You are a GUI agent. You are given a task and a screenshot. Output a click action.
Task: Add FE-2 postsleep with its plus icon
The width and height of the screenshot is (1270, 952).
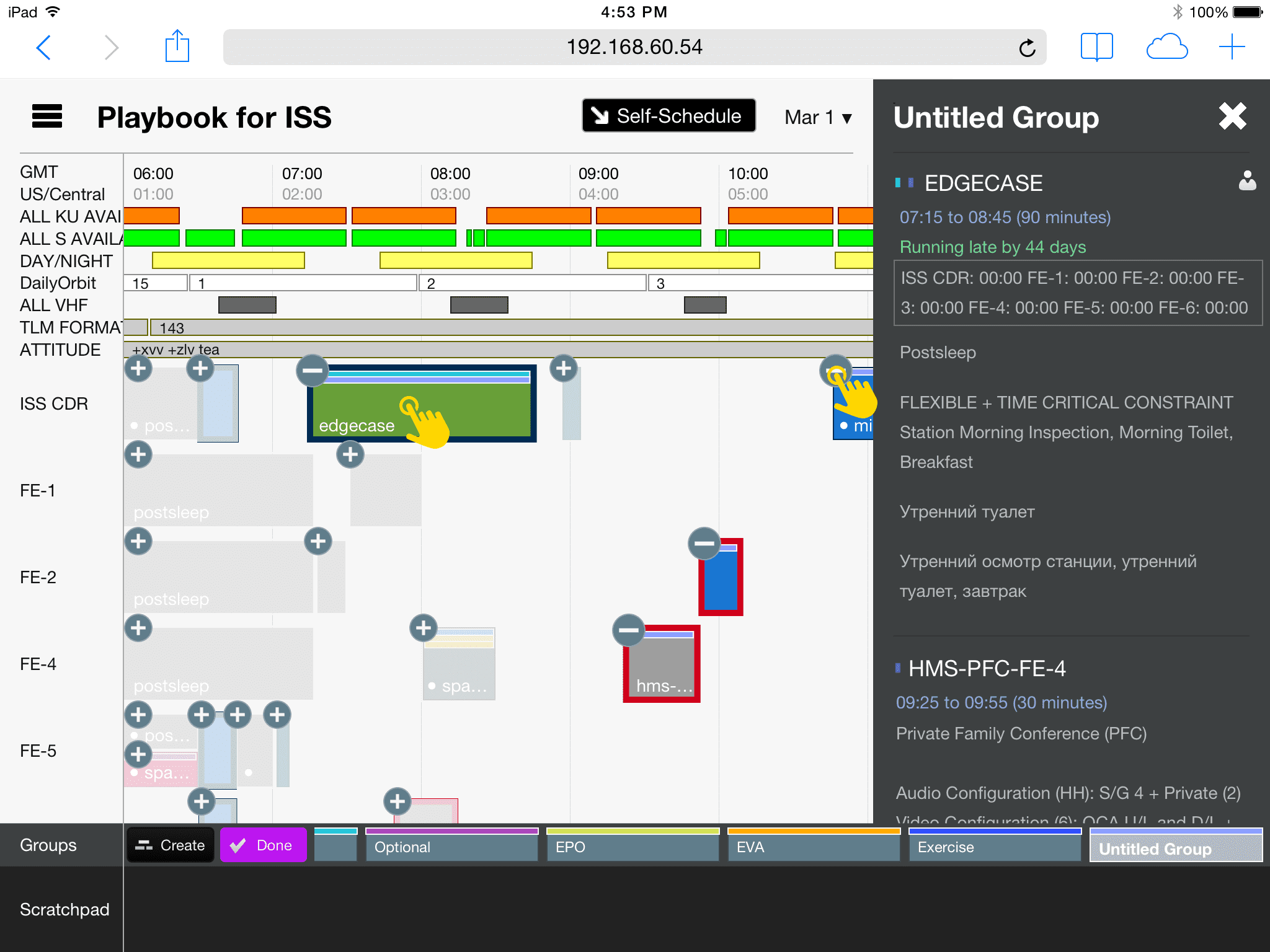(x=138, y=541)
